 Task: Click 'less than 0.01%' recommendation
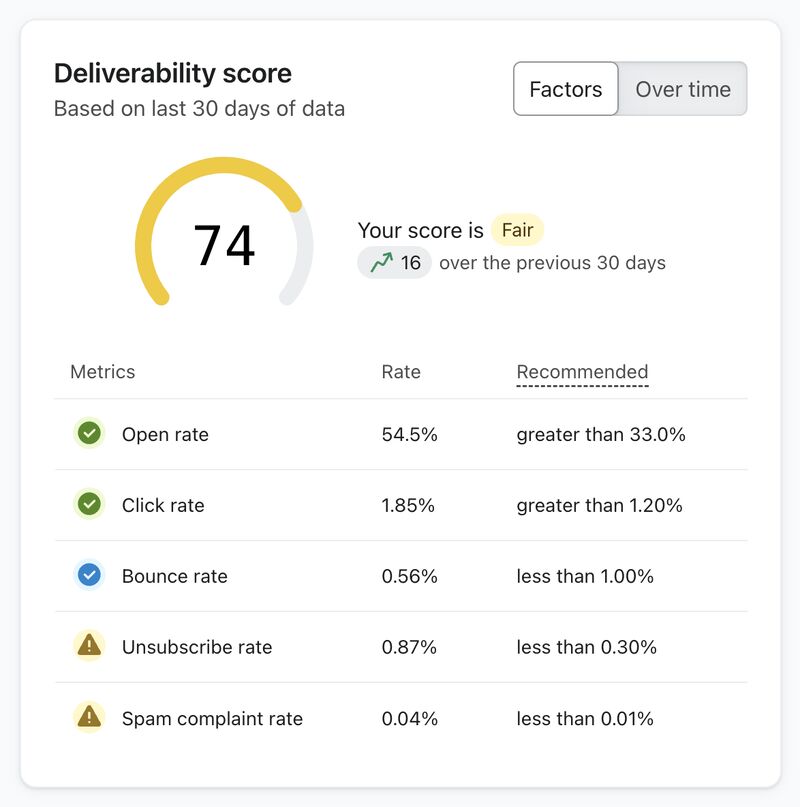click(x=585, y=718)
